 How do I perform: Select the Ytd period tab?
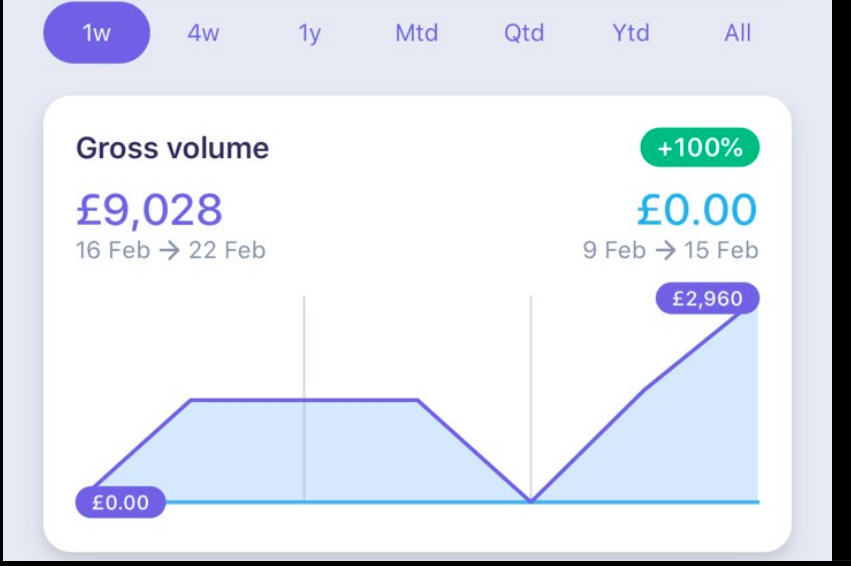[631, 33]
